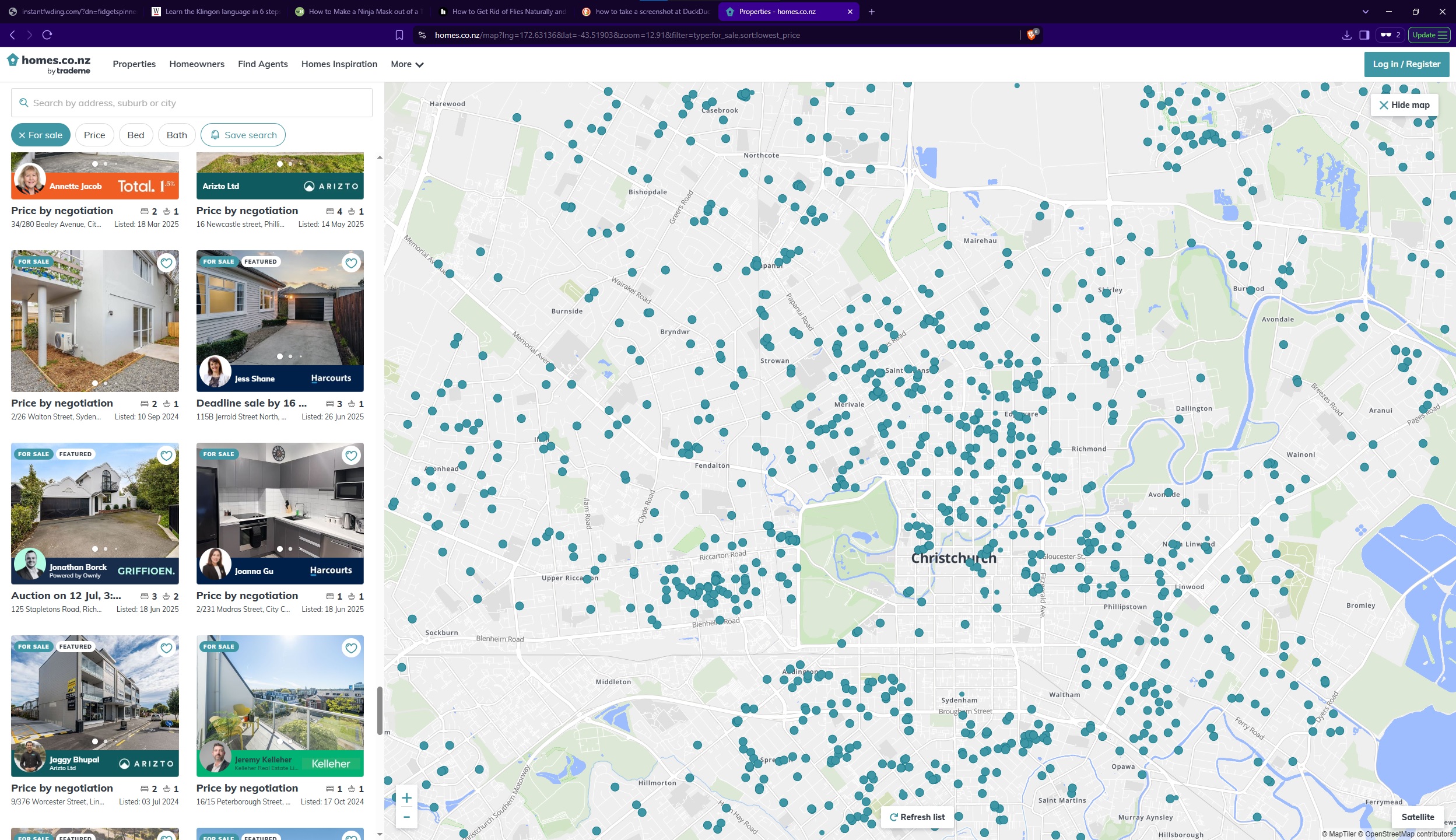Open the Brave Shields icon
This screenshot has height=840, width=1456.
[1032, 35]
